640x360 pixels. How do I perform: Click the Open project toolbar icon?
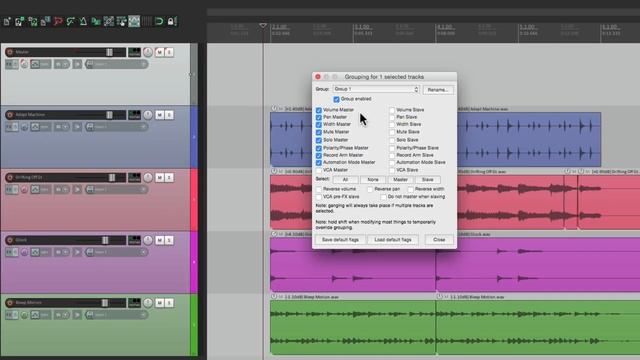point(20,21)
